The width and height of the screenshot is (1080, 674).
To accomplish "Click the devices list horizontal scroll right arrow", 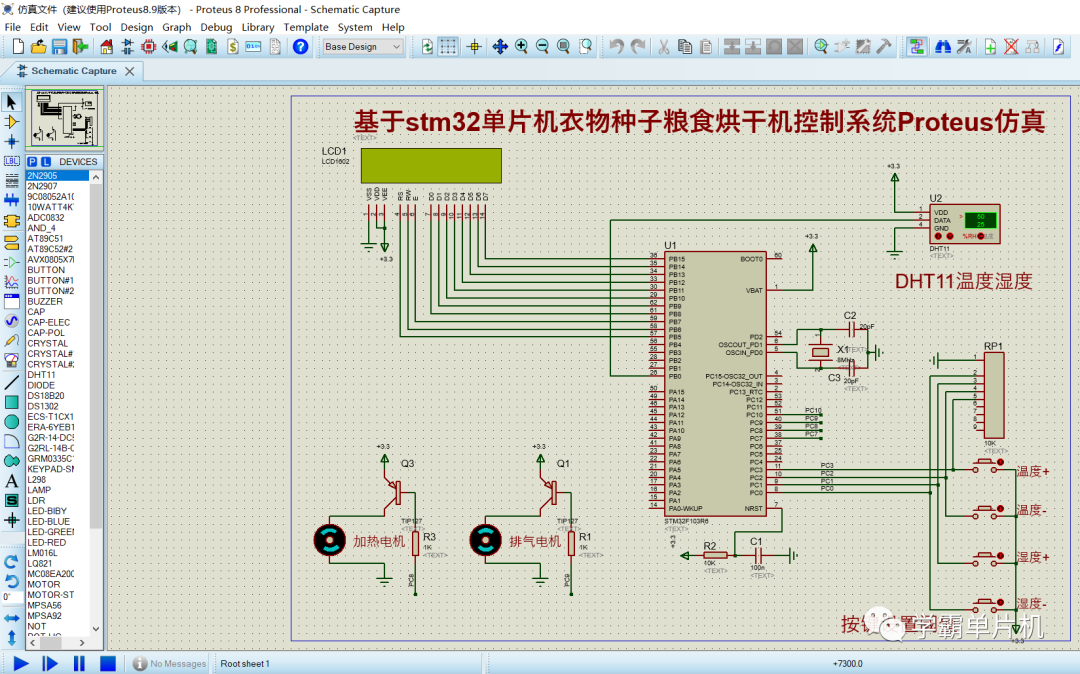I will 81,642.
